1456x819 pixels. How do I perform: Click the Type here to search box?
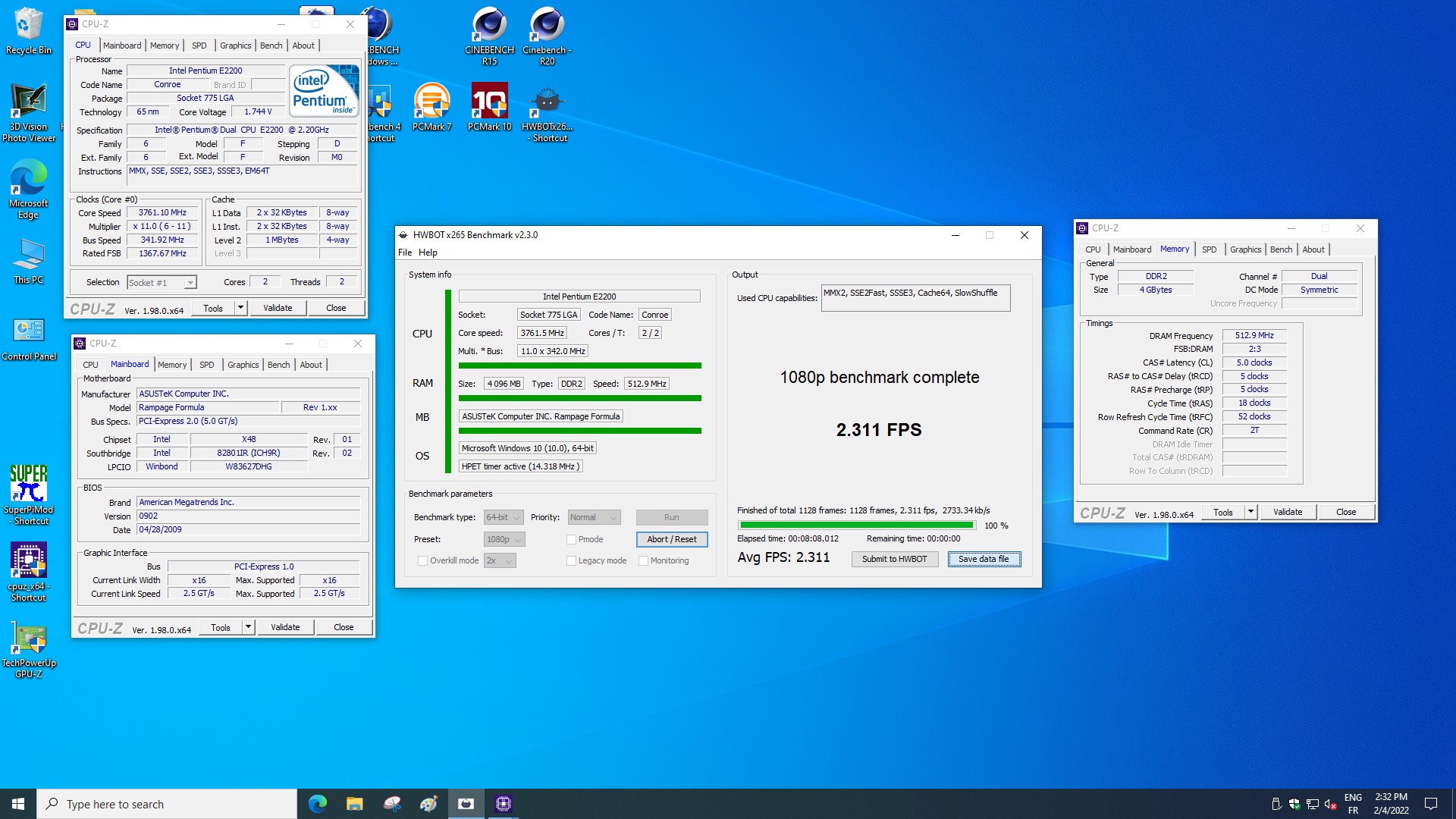pos(167,804)
